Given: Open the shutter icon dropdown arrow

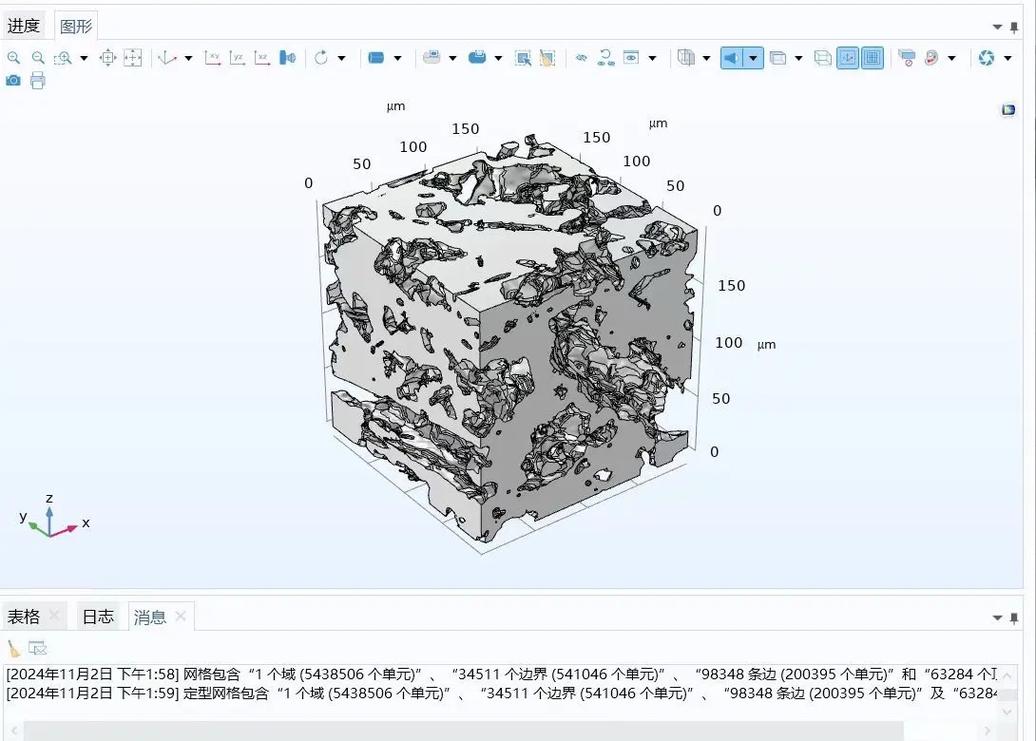Looking at the screenshot, I should pos(1007,58).
